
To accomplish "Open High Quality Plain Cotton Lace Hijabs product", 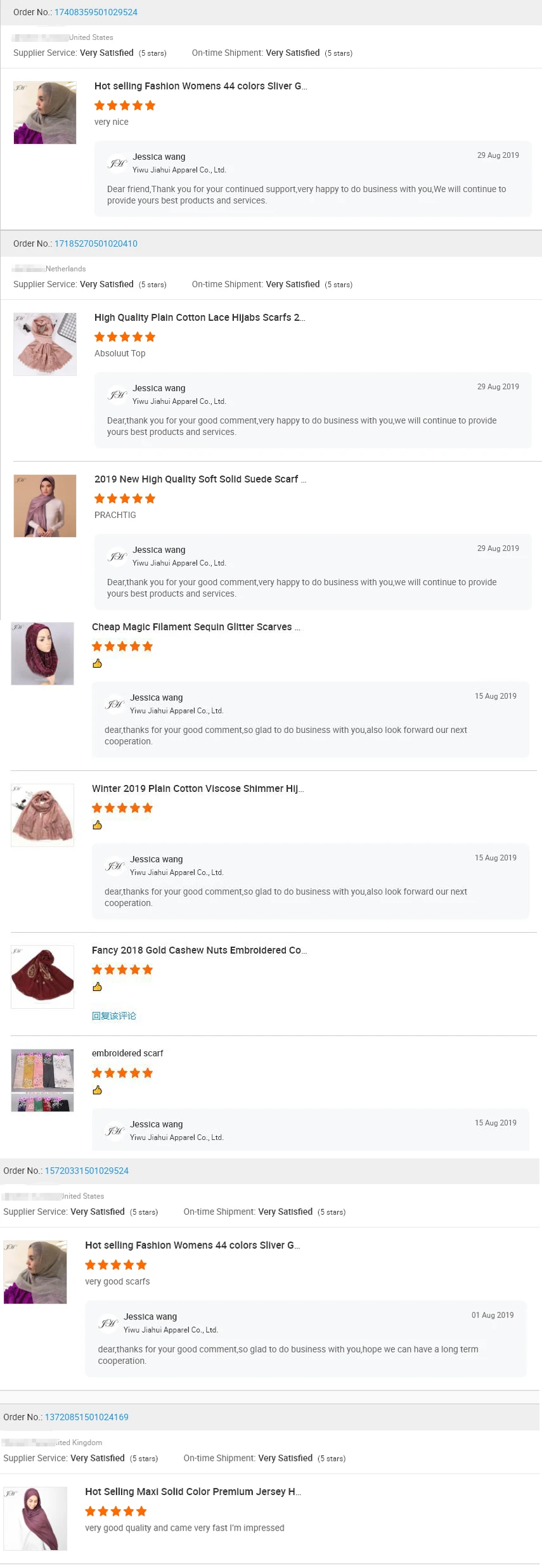I will pos(200,318).
